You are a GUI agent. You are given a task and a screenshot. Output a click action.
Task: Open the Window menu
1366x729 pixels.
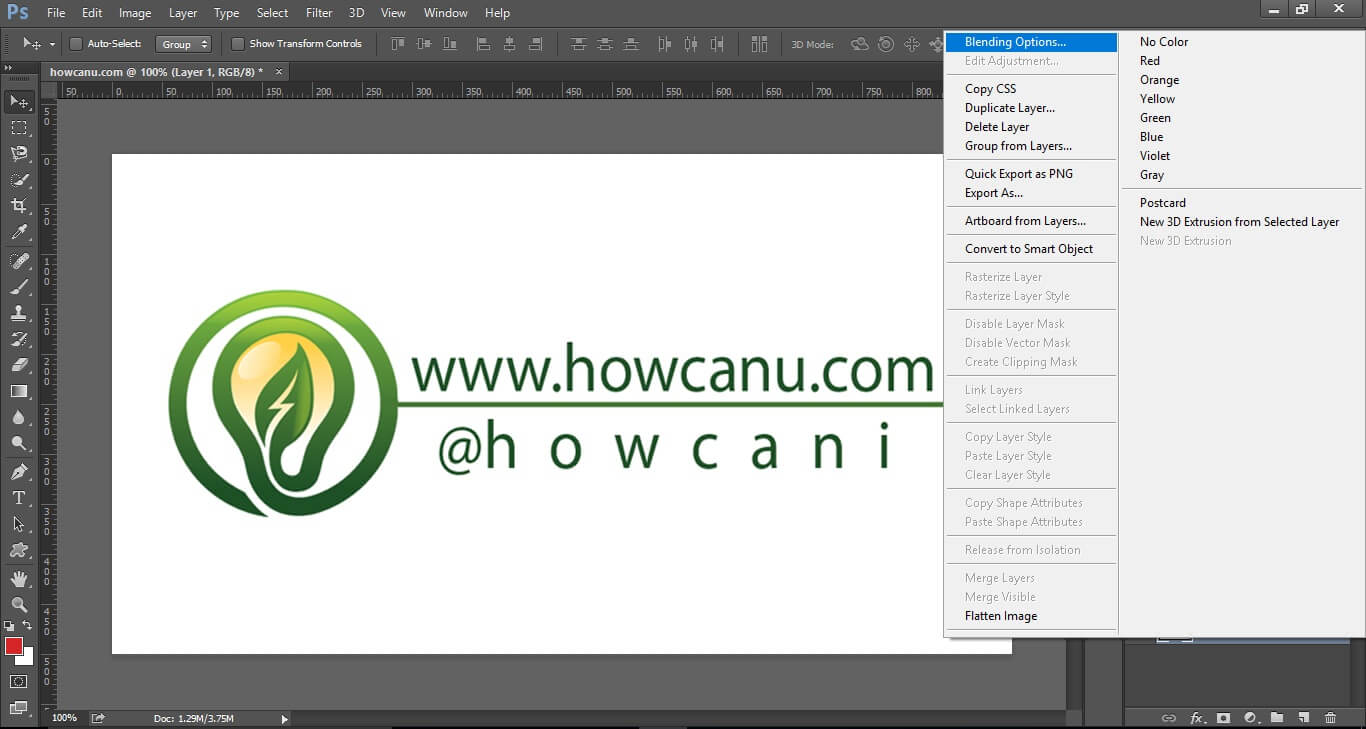pyautogui.click(x=446, y=13)
